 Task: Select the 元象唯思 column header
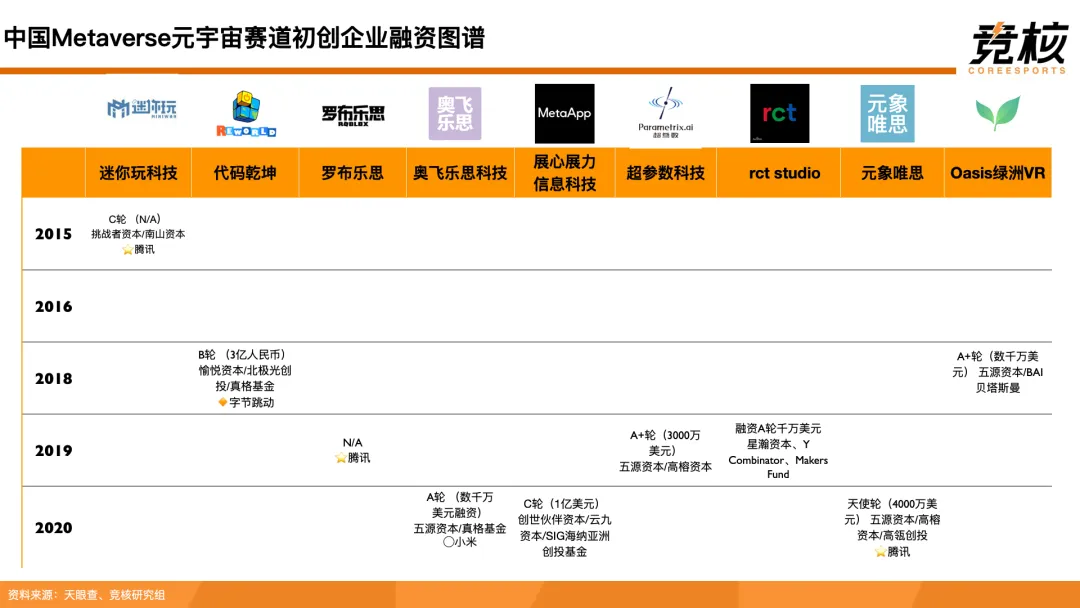pos(892,173)
